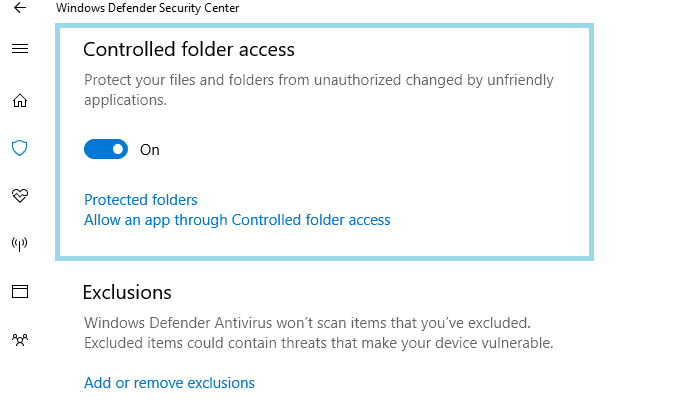Turn off Controlled folder access toggle
The image size is (677, 405).
point(106,150)
